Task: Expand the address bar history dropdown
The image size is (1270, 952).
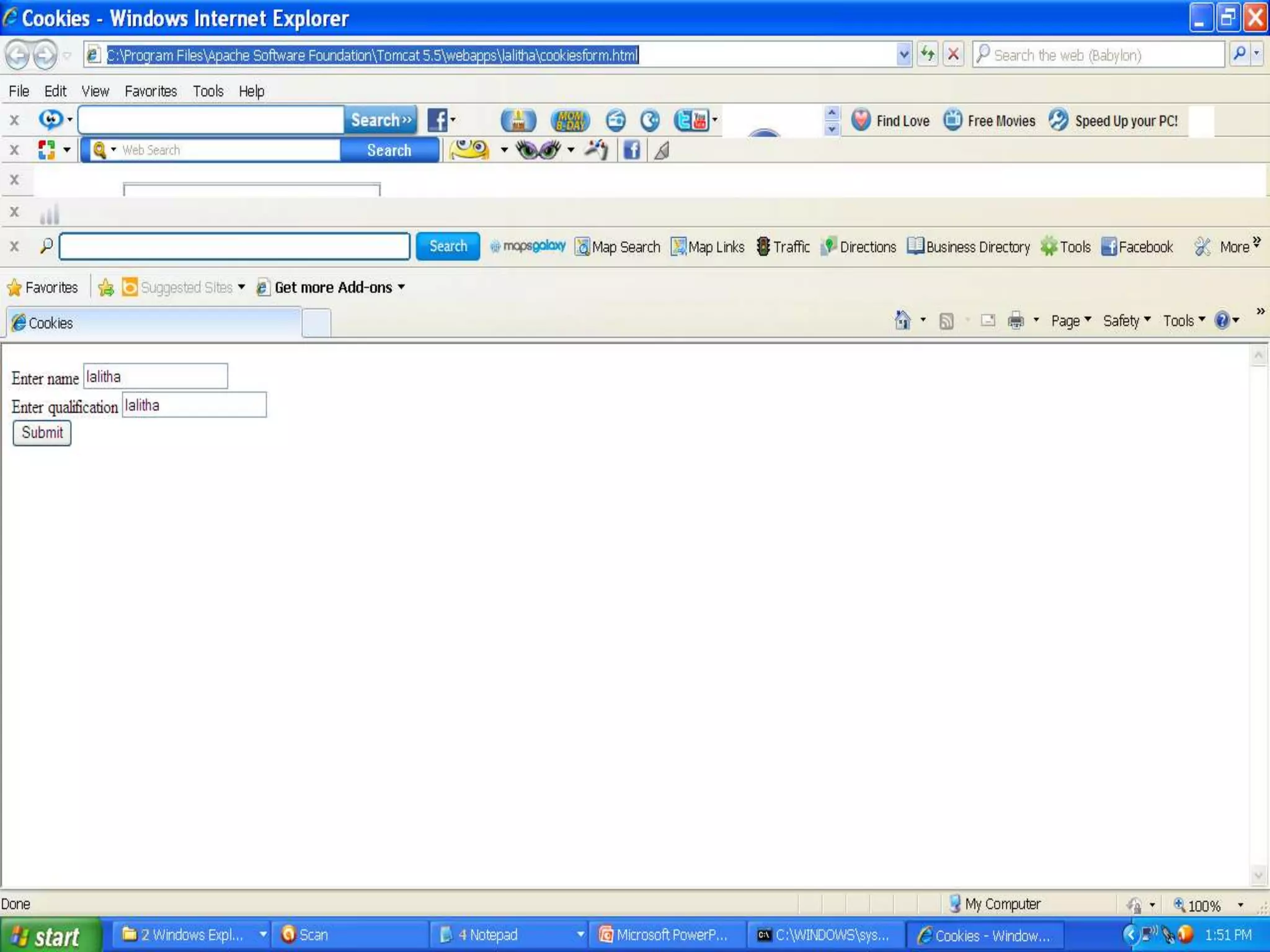Action: click(x=904, y=55)
